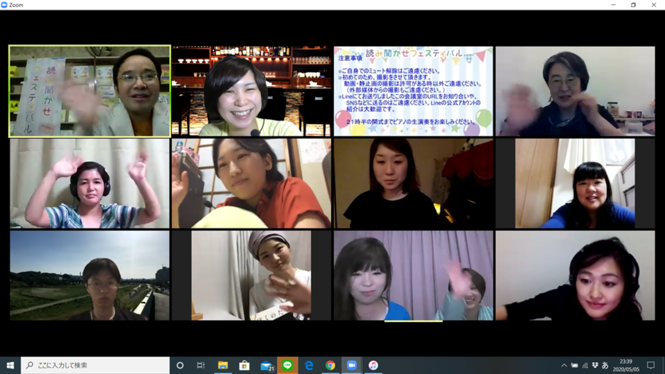
Task: Open File Explorer from the taskbar
Action: (223, 365)
